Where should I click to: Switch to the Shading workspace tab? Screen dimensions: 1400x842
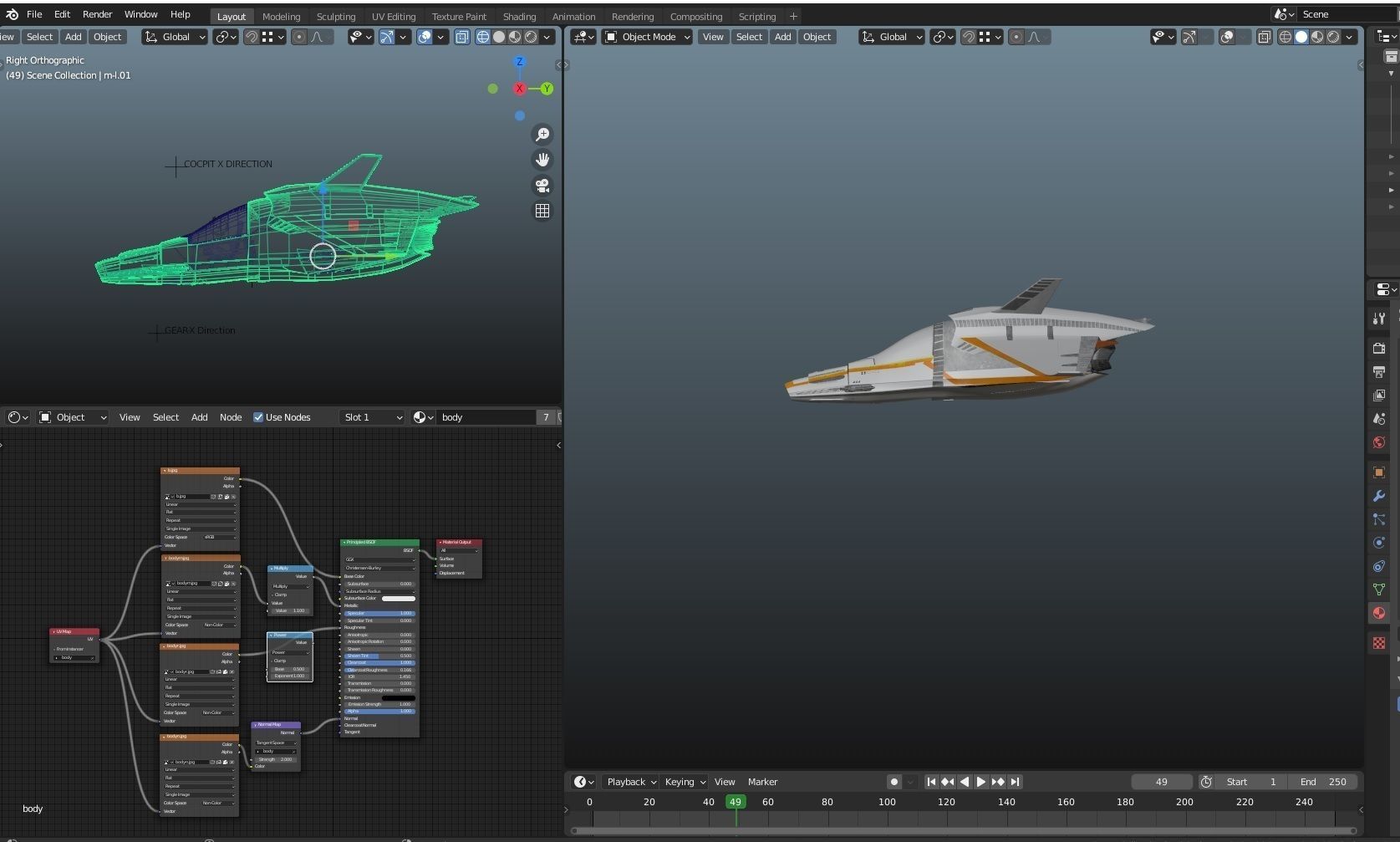519,16
